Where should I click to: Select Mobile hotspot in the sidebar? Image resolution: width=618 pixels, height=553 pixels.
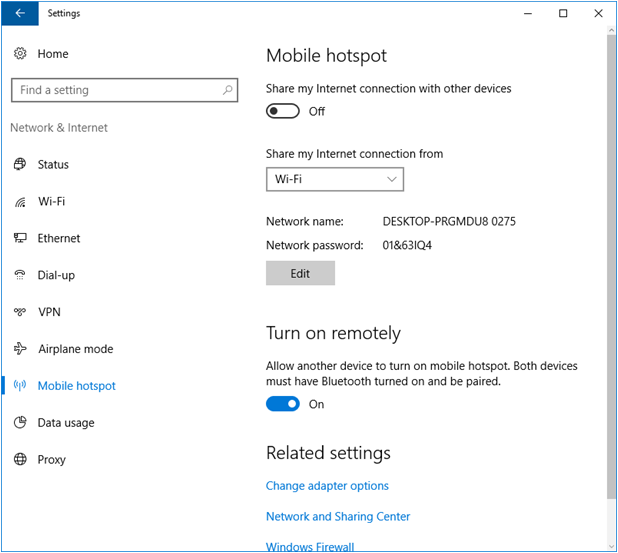[76, 386]
